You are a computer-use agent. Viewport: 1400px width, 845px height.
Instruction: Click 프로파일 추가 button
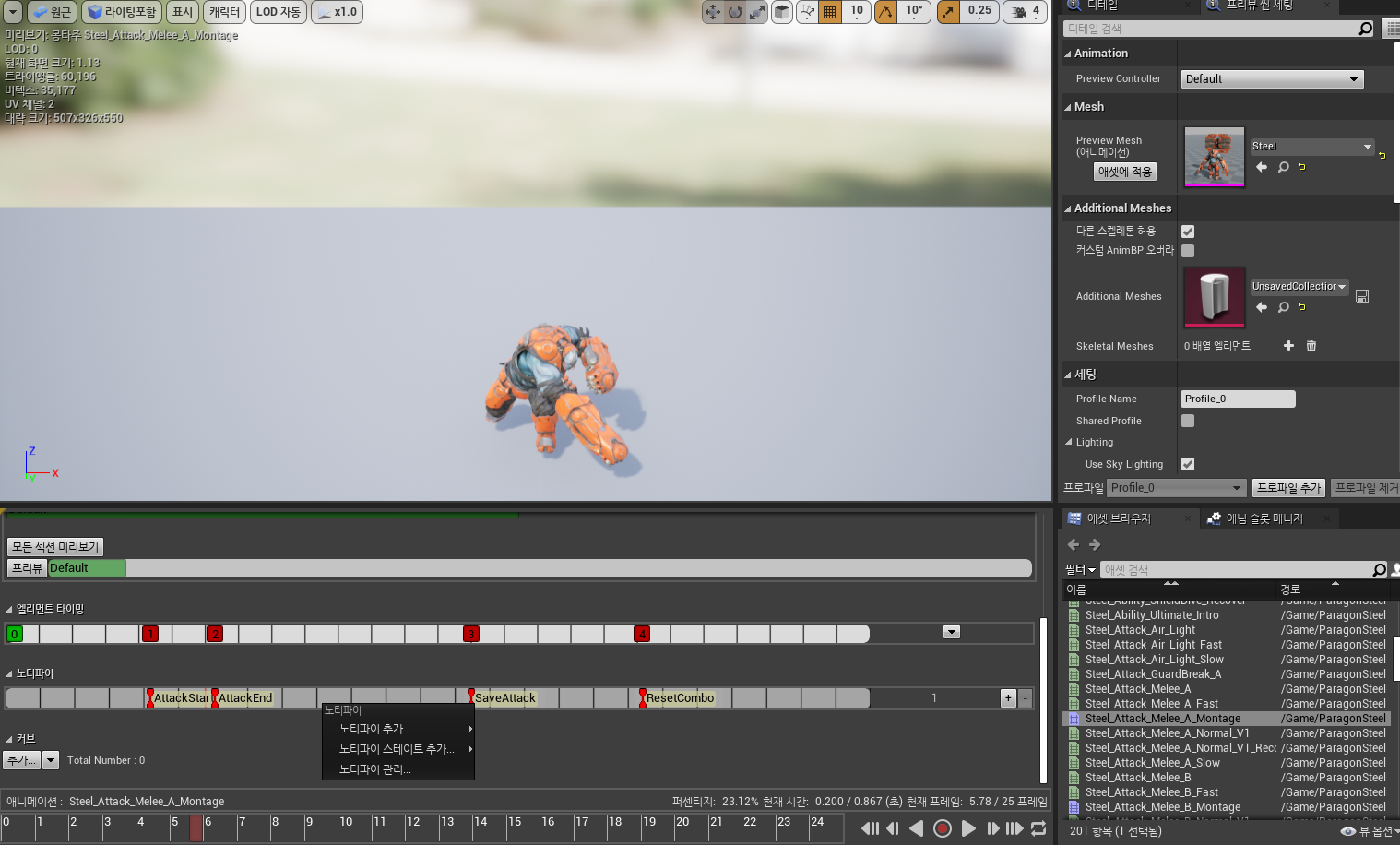pos(1288,488)
